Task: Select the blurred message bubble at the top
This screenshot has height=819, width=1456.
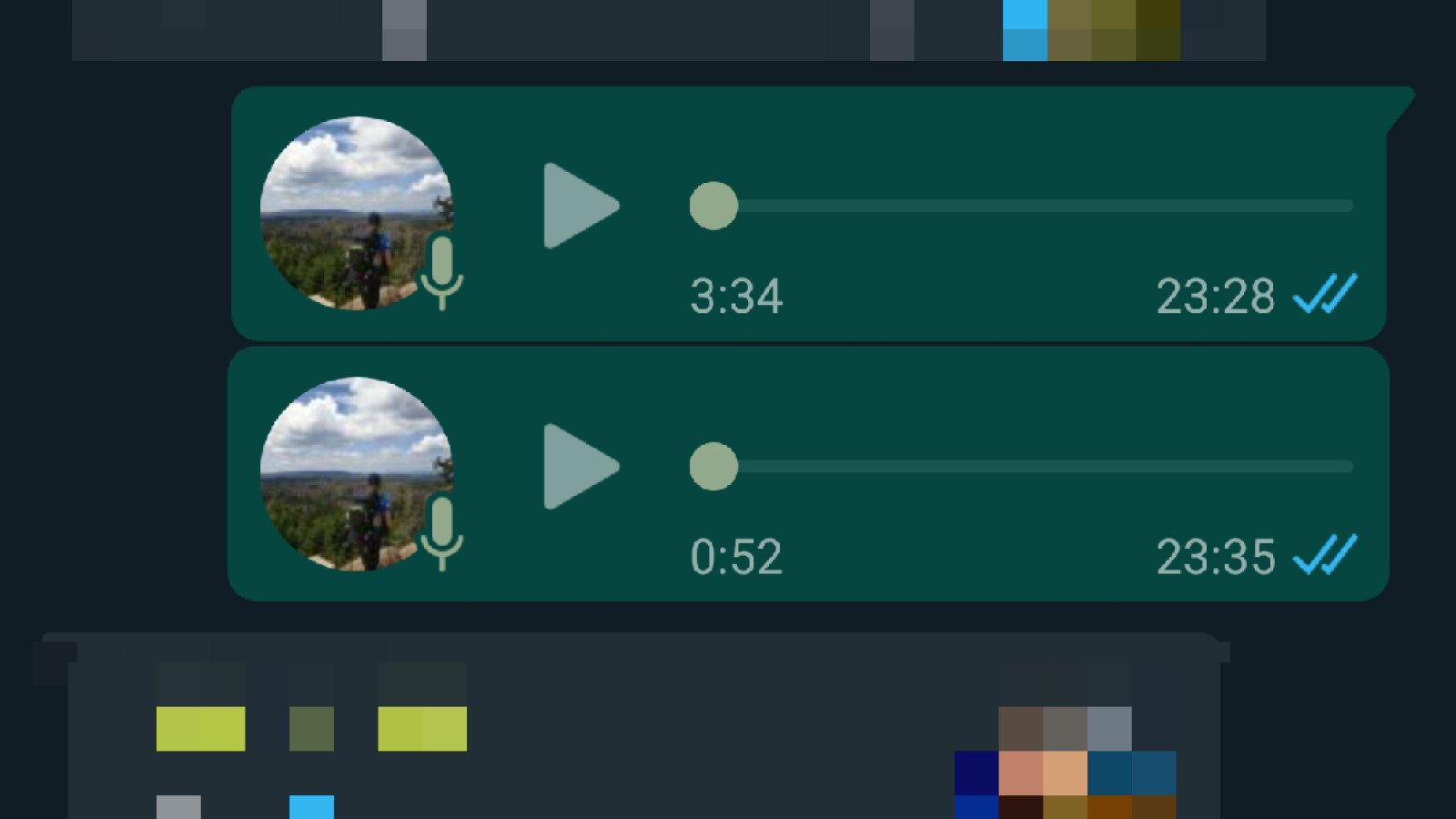Action: [x=669, y=30]
